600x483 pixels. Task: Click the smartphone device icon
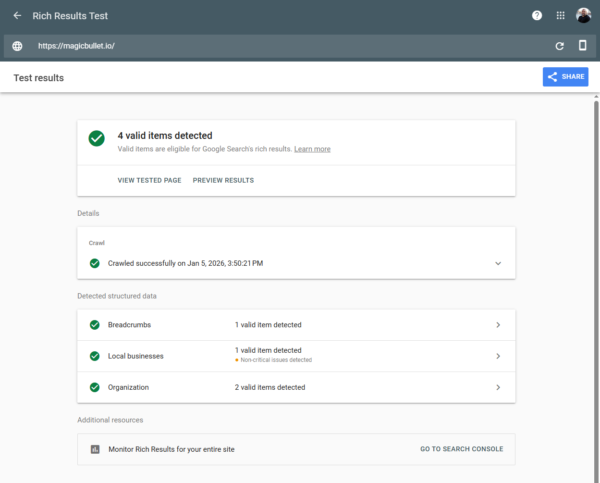click(x=583, y=46)
